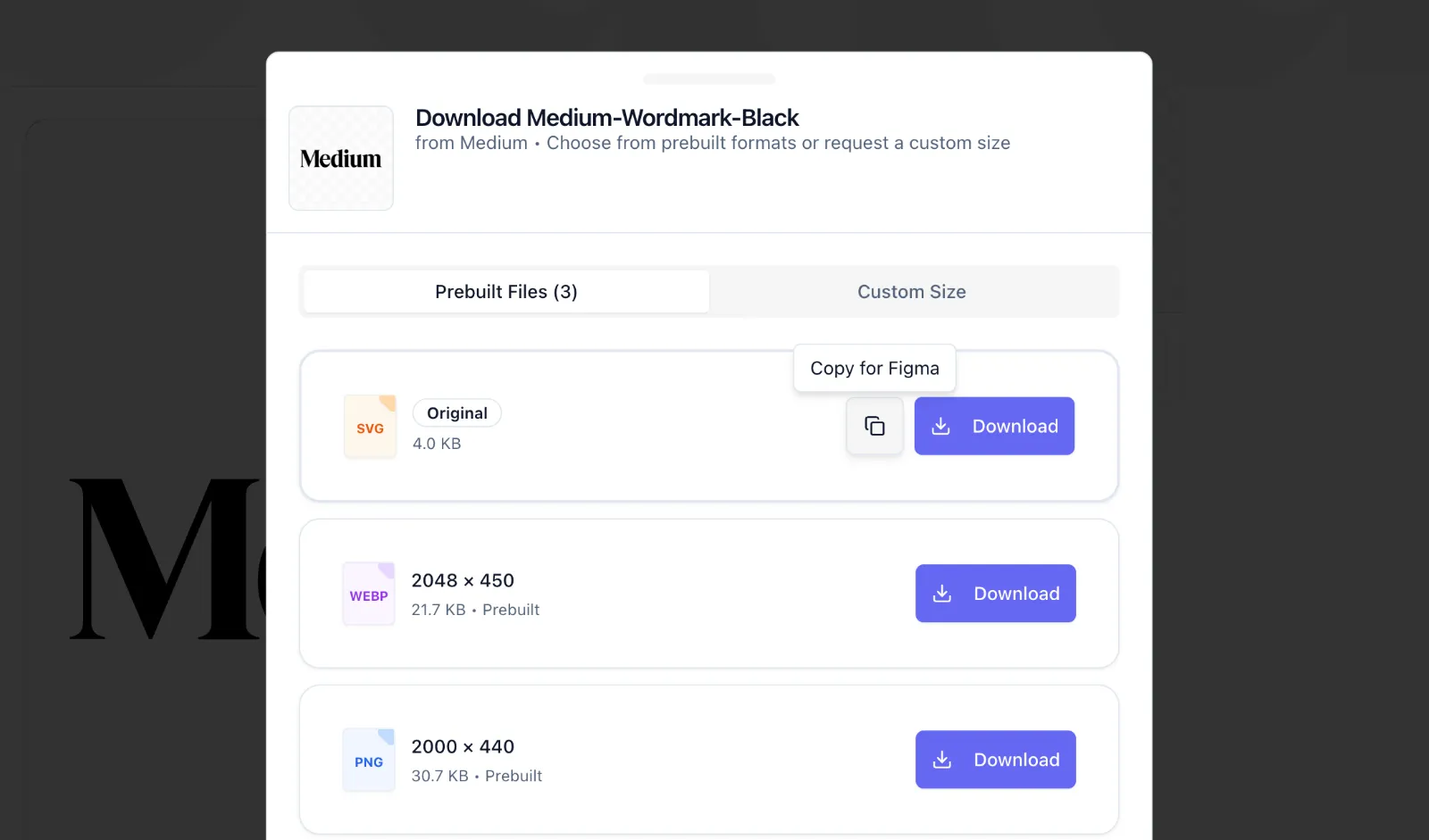Click the SVG file type icon
Screen dimensions: 1429x840
[x=370, y=427]
